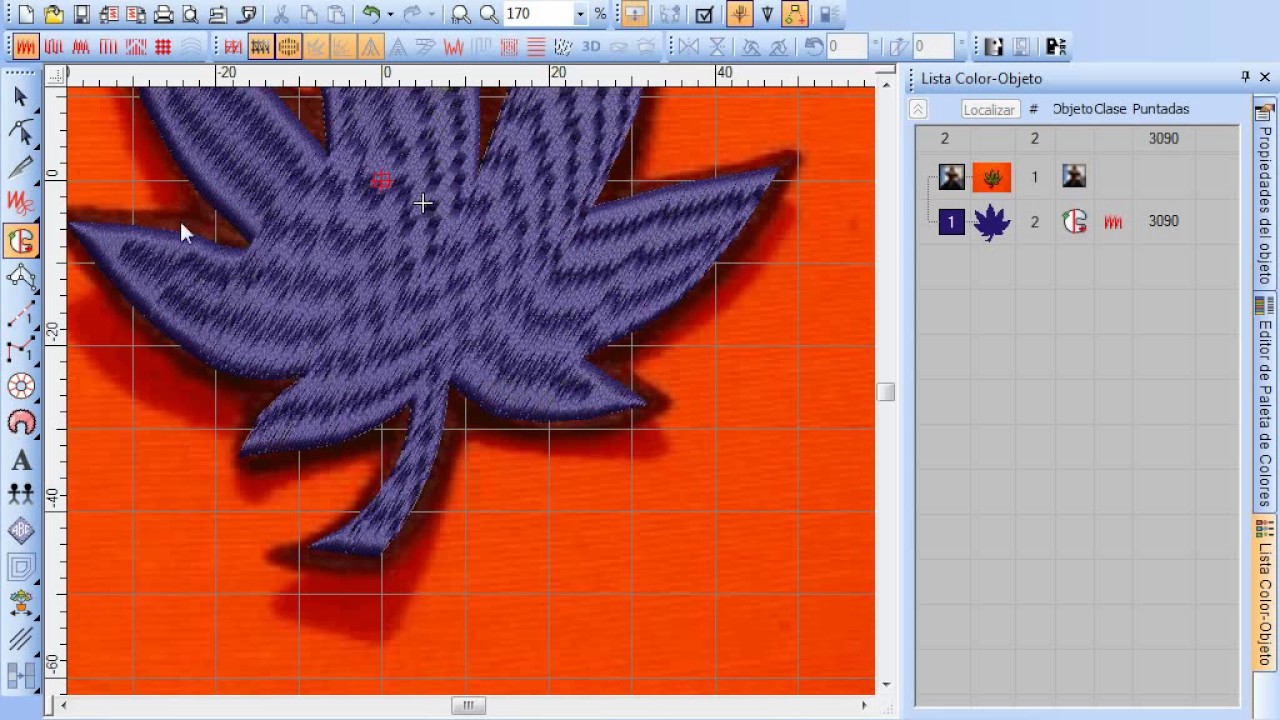The height and width of the screenshot is (720, 1280).
Task: Click the highlighted complex fill tool
Action: (21, 241)
